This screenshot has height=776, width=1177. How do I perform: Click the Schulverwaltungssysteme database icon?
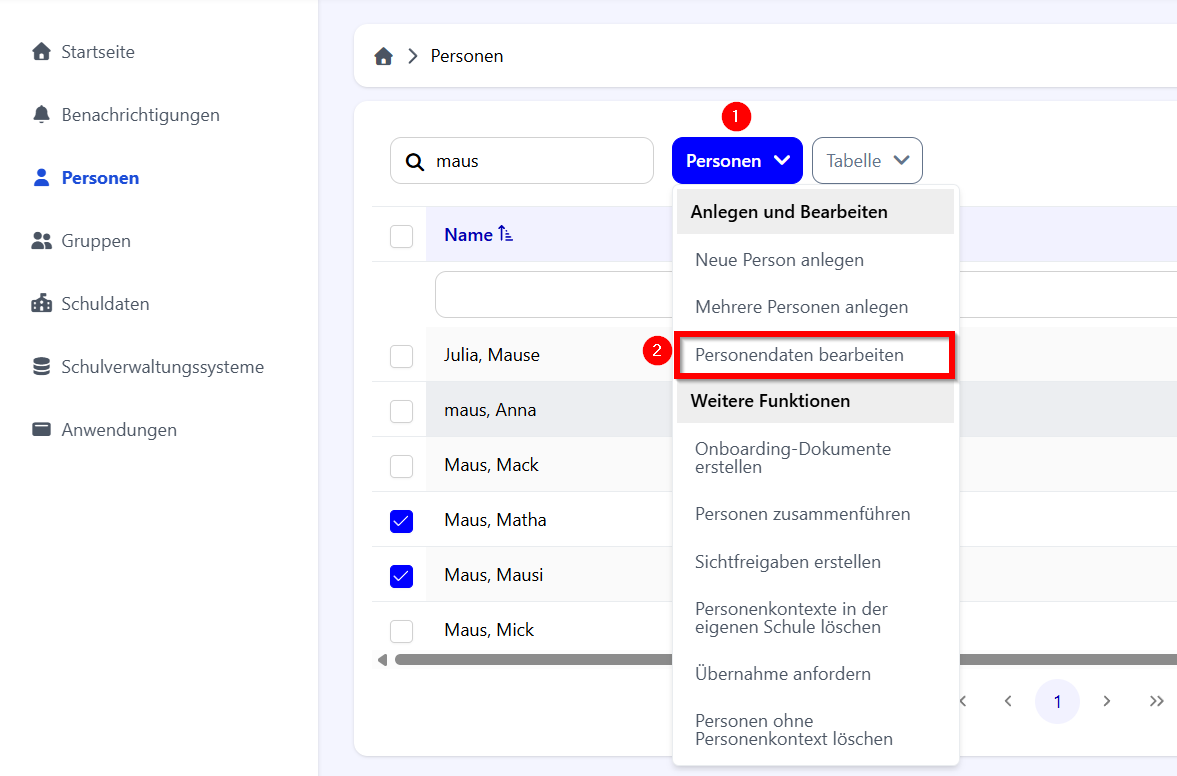pyautogui.click(x=41, y=367)
